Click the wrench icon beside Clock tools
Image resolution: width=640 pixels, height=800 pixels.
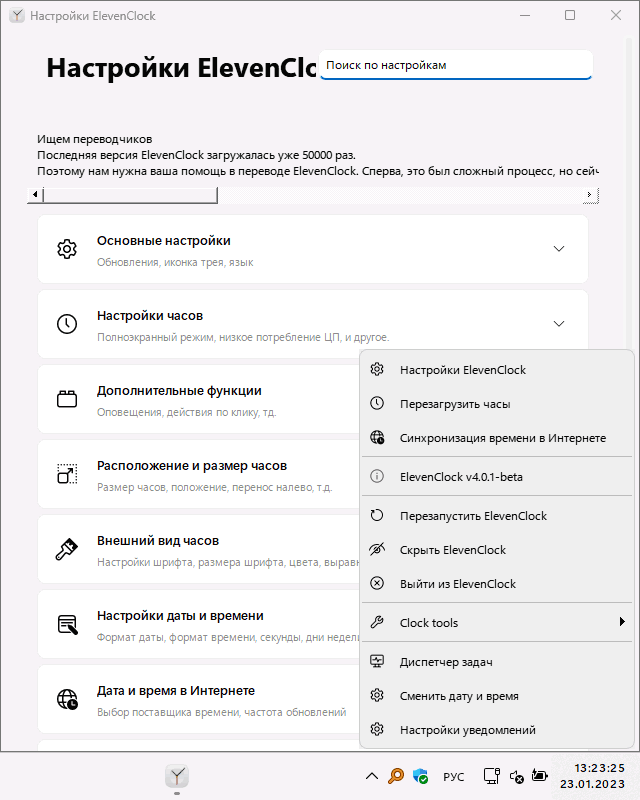[x=377, y=622]
